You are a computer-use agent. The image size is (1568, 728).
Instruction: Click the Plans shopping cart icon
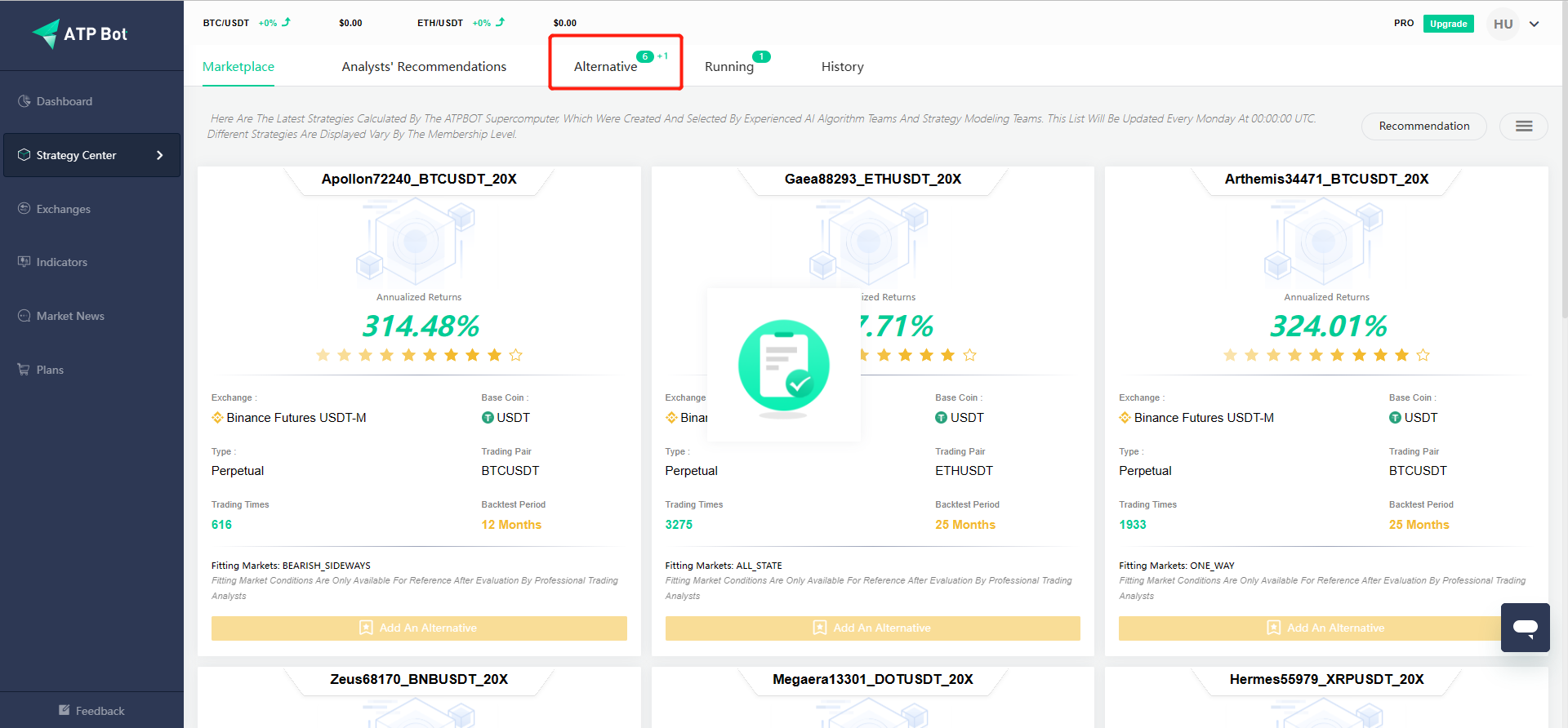click(x=24, y=370)
